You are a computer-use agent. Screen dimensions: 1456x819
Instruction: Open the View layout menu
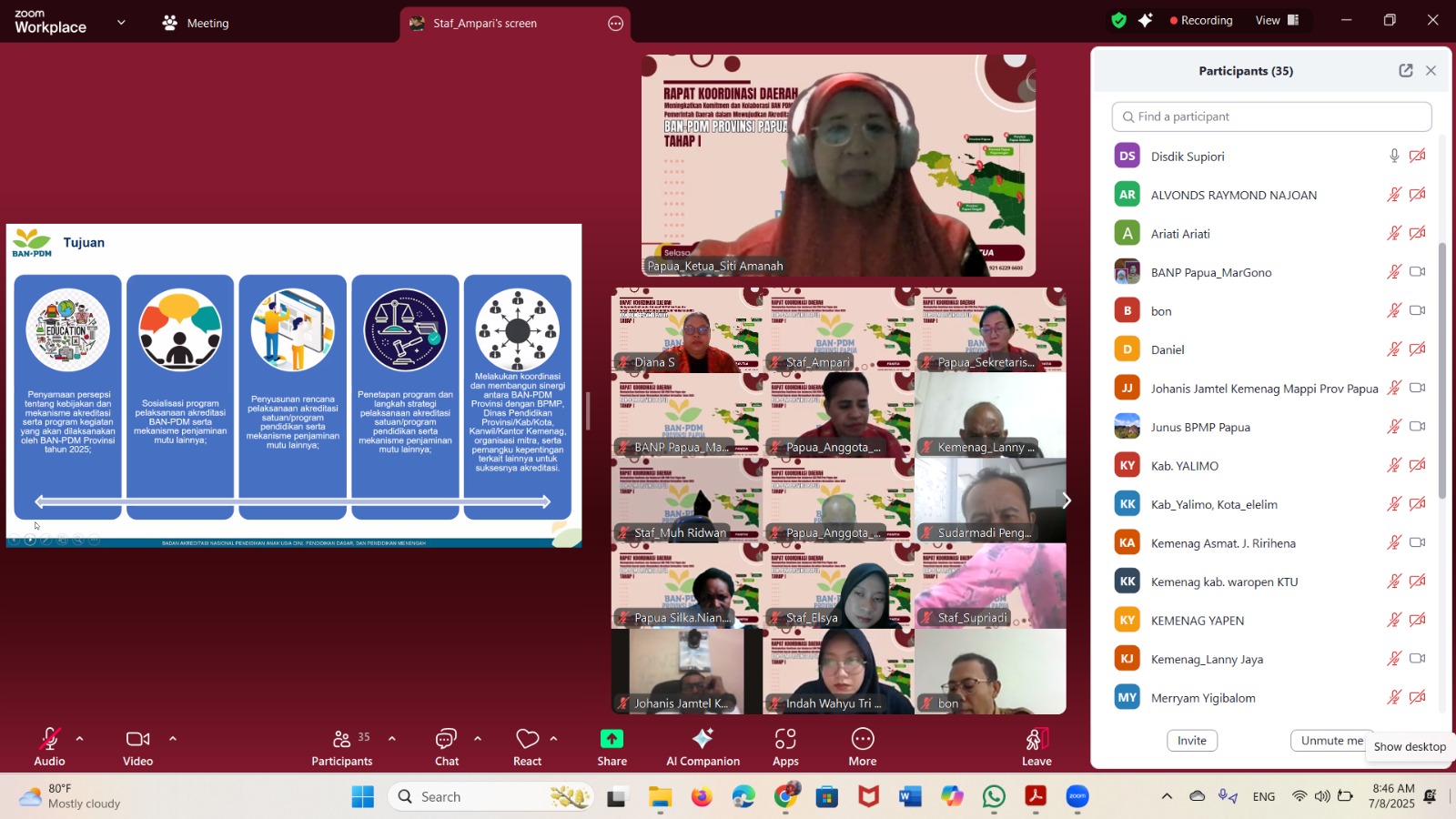pos(1277,20)
